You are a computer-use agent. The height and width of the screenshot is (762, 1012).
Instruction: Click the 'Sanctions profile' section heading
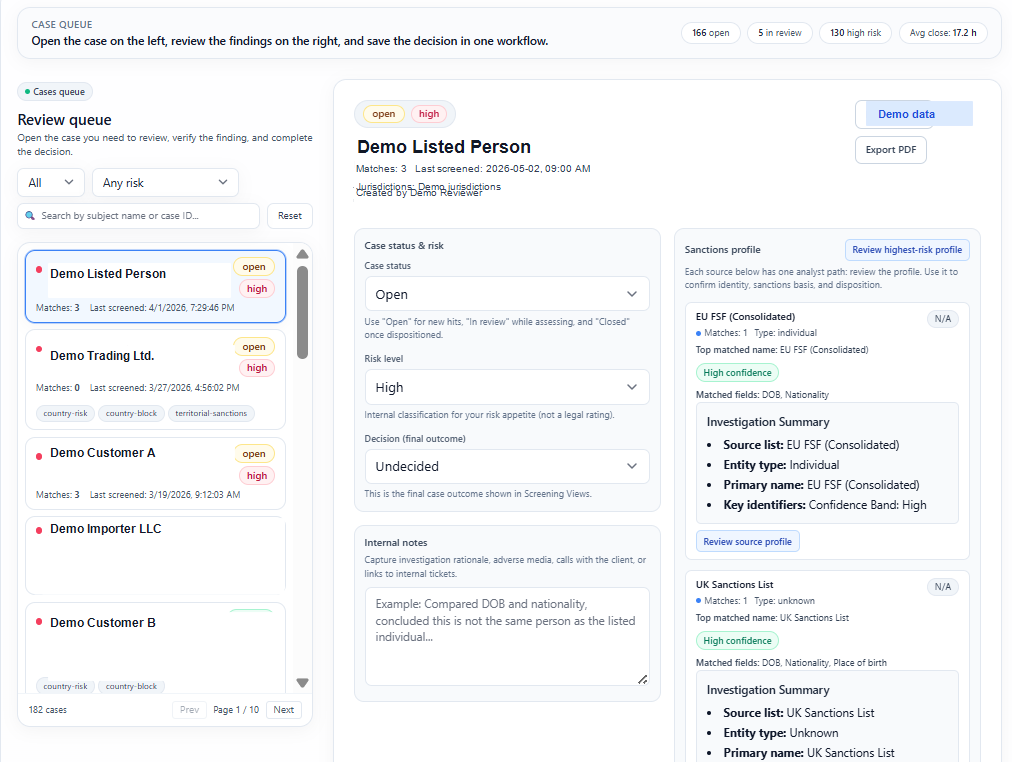point(722,250)
